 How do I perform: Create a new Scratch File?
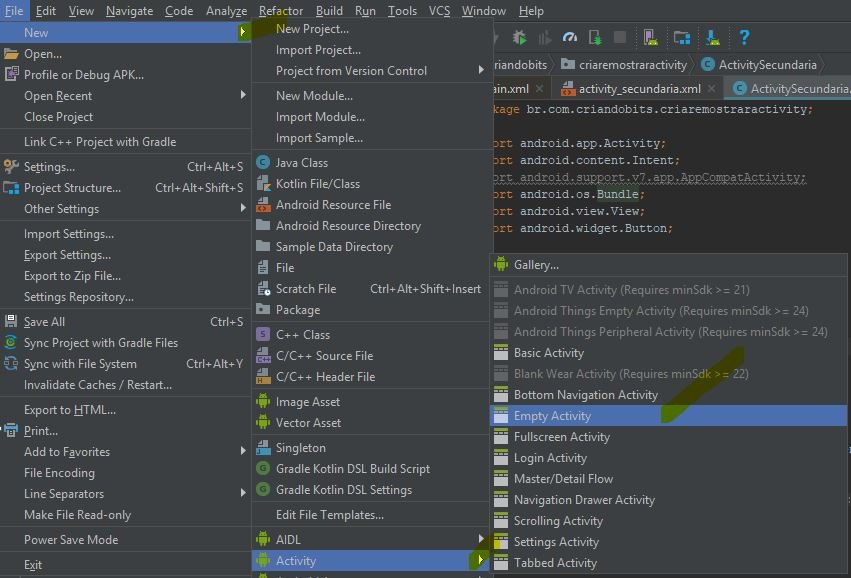coord(372,289)
